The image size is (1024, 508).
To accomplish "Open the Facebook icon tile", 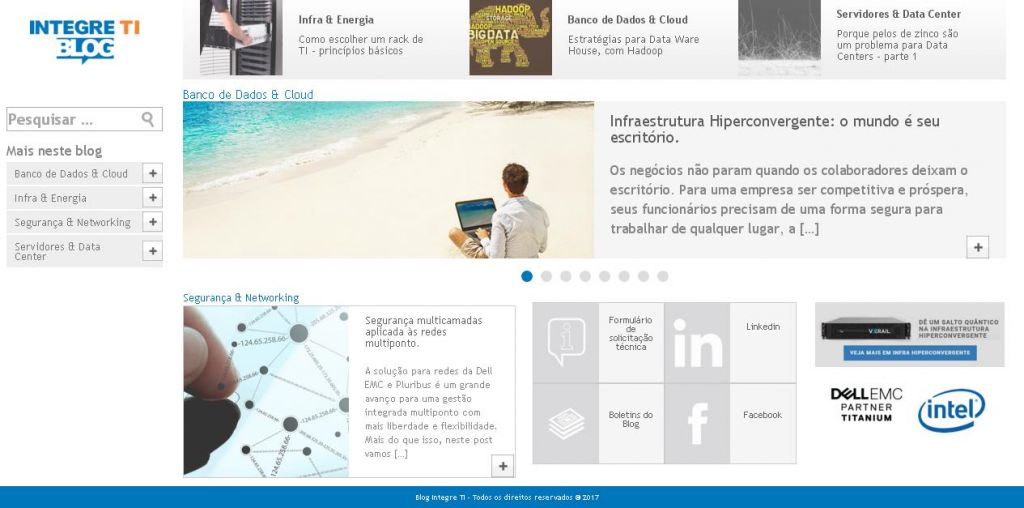I will (x=697, y=423).
